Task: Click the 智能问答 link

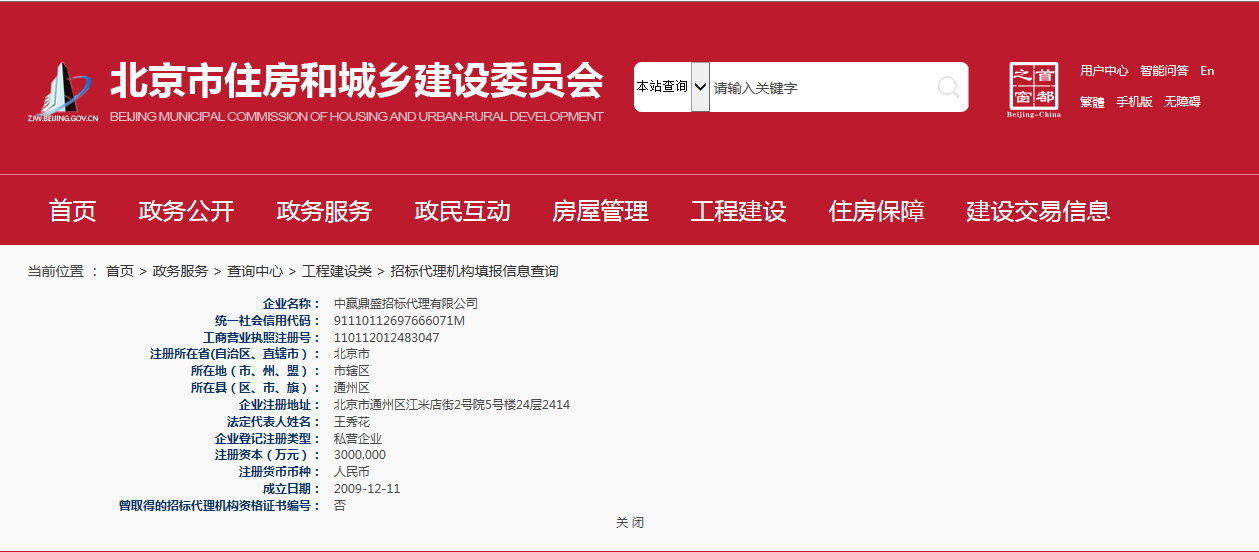Action: 1164,71
